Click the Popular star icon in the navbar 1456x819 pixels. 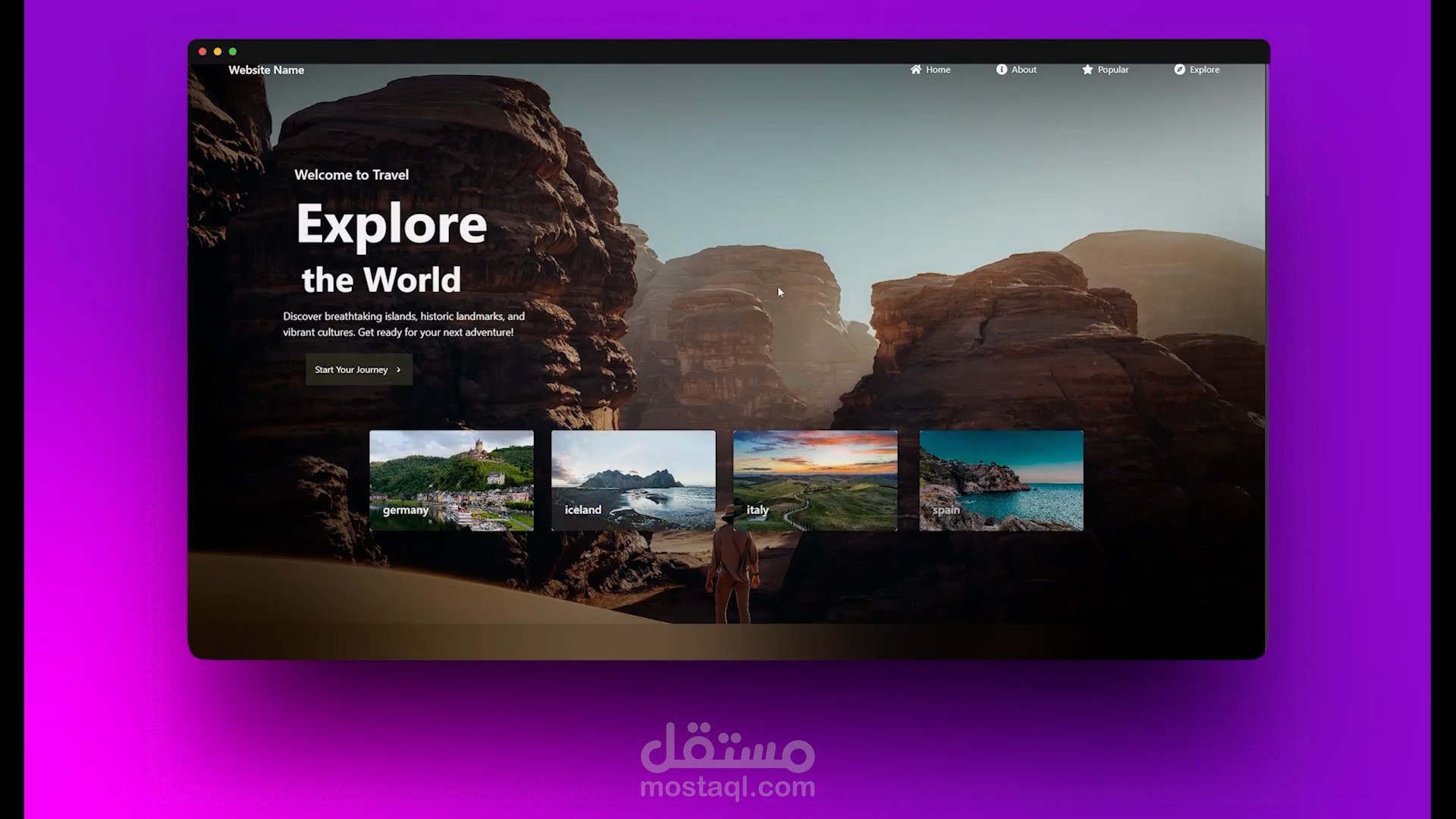(x=1087, y=69)
